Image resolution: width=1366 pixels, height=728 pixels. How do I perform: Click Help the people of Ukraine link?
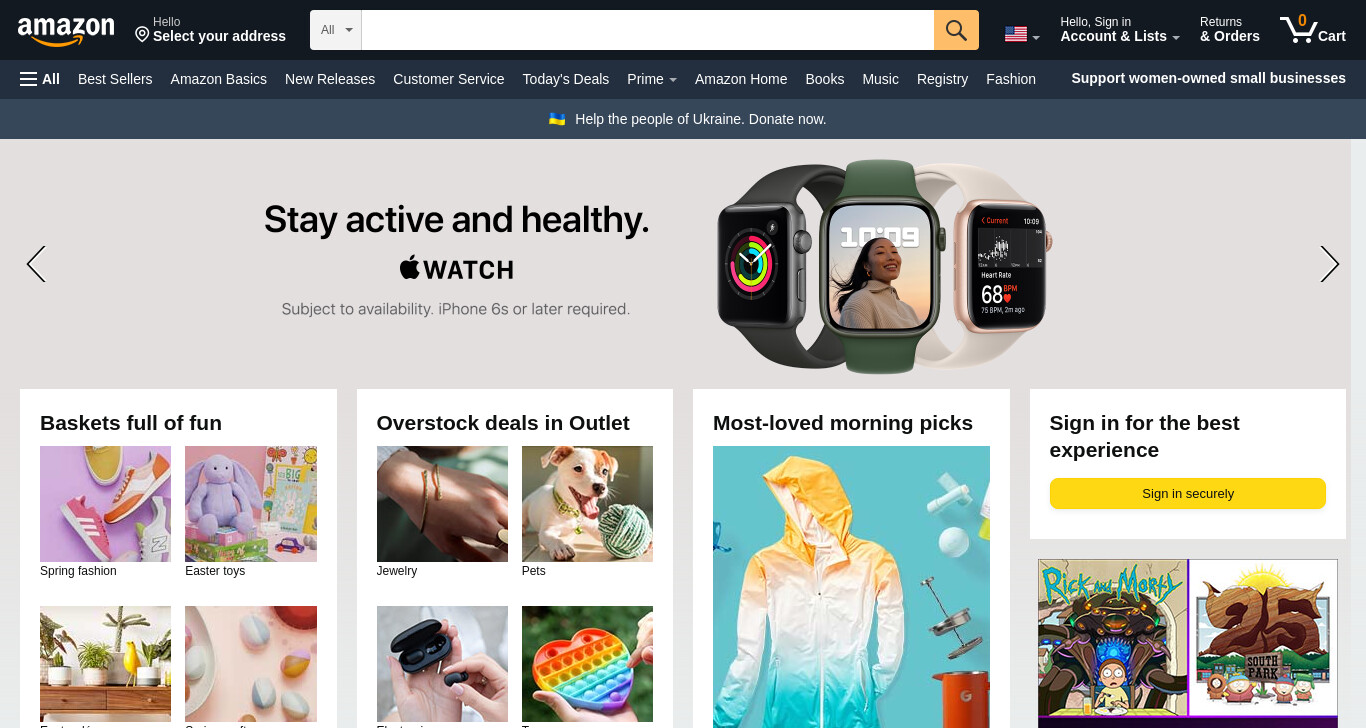(700, 119)
